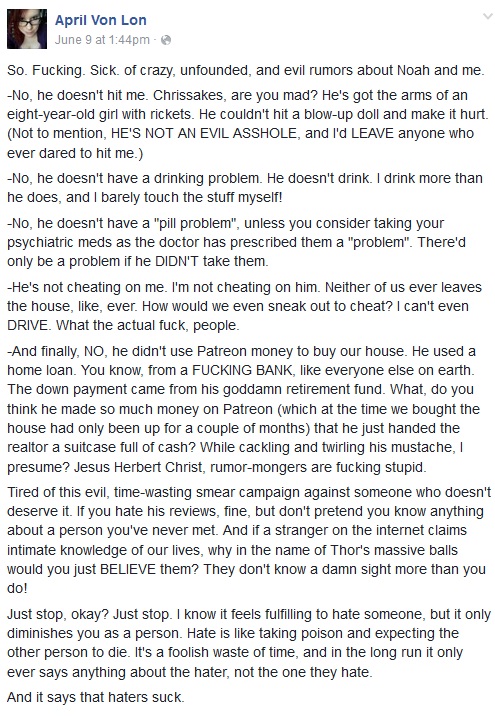Click the opening line about rumors about Noah
Screen dimensions: 495x719
coord(245,70)
